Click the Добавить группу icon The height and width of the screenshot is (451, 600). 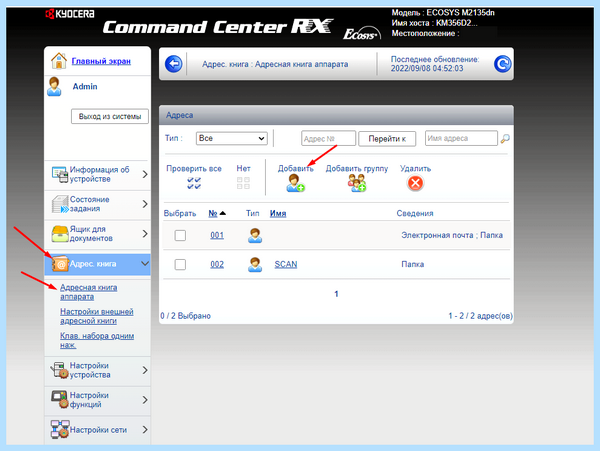[357, 183]
